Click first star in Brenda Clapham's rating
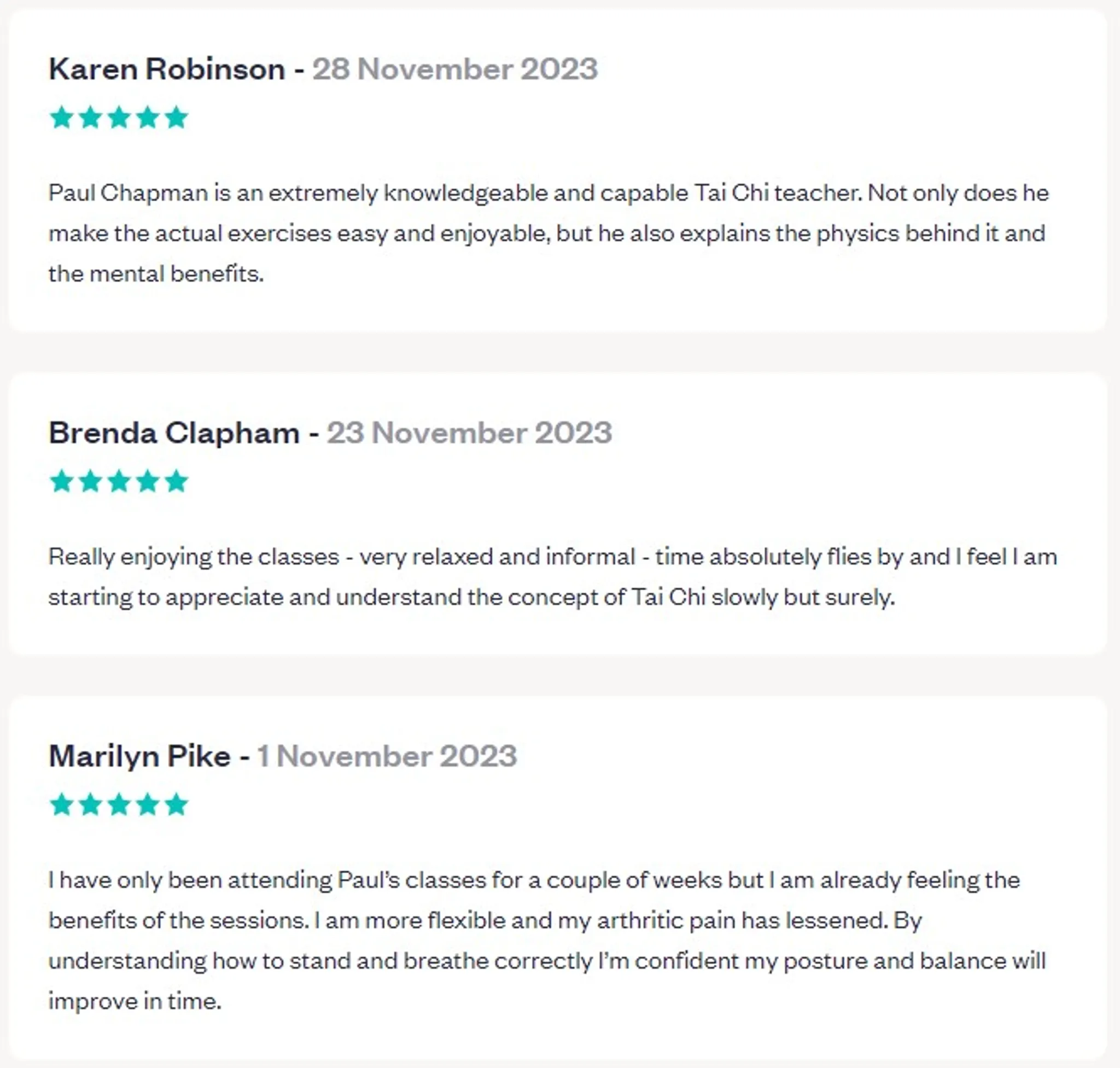The image size is (1120, 1068). [x=61, y=482]
